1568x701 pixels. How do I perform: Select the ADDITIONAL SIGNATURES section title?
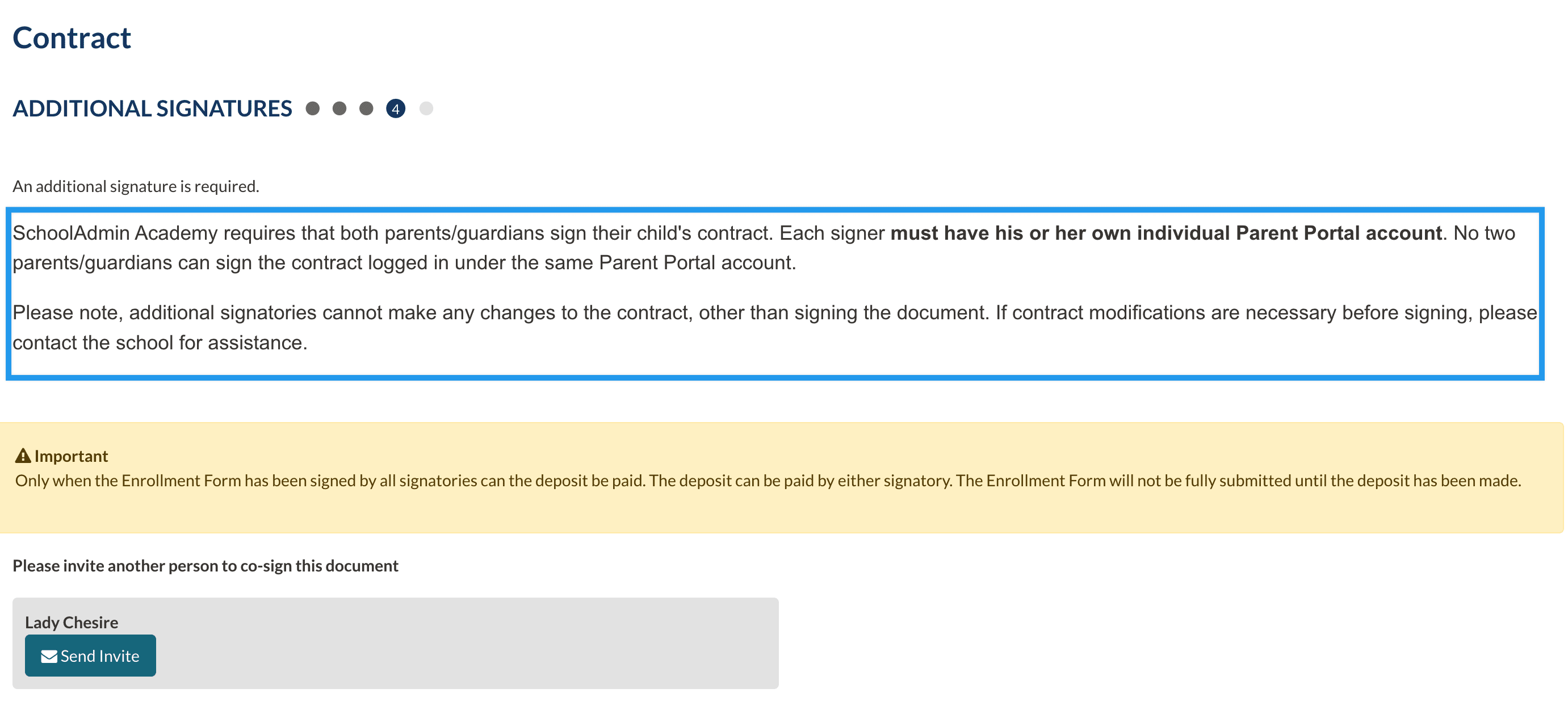pyautogui.click(x=152, y=109)
